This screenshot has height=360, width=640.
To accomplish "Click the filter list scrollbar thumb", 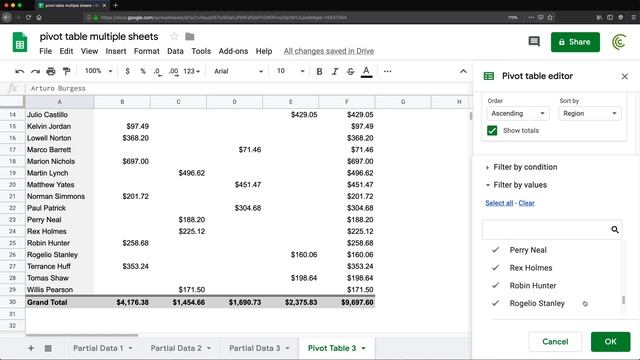I will tap(623, 300).
